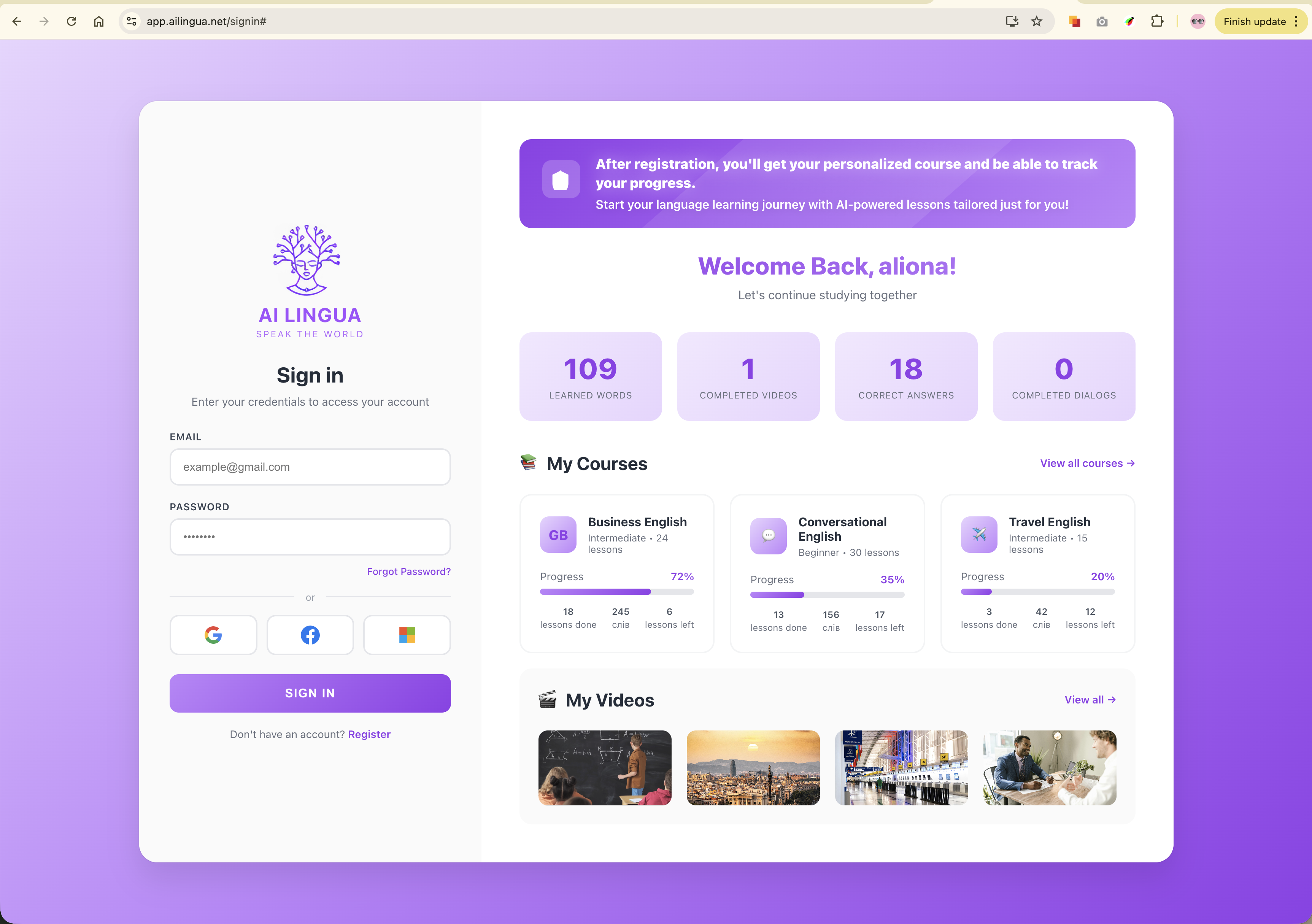Bookmark this page with star icon

click(x=1037, y=22)
